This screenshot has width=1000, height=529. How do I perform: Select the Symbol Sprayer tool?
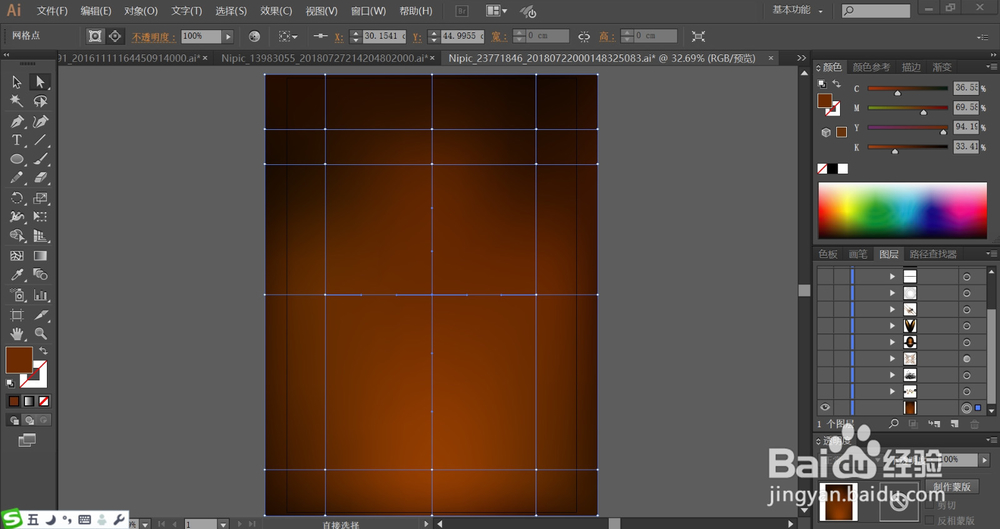[x=17, y=295]
